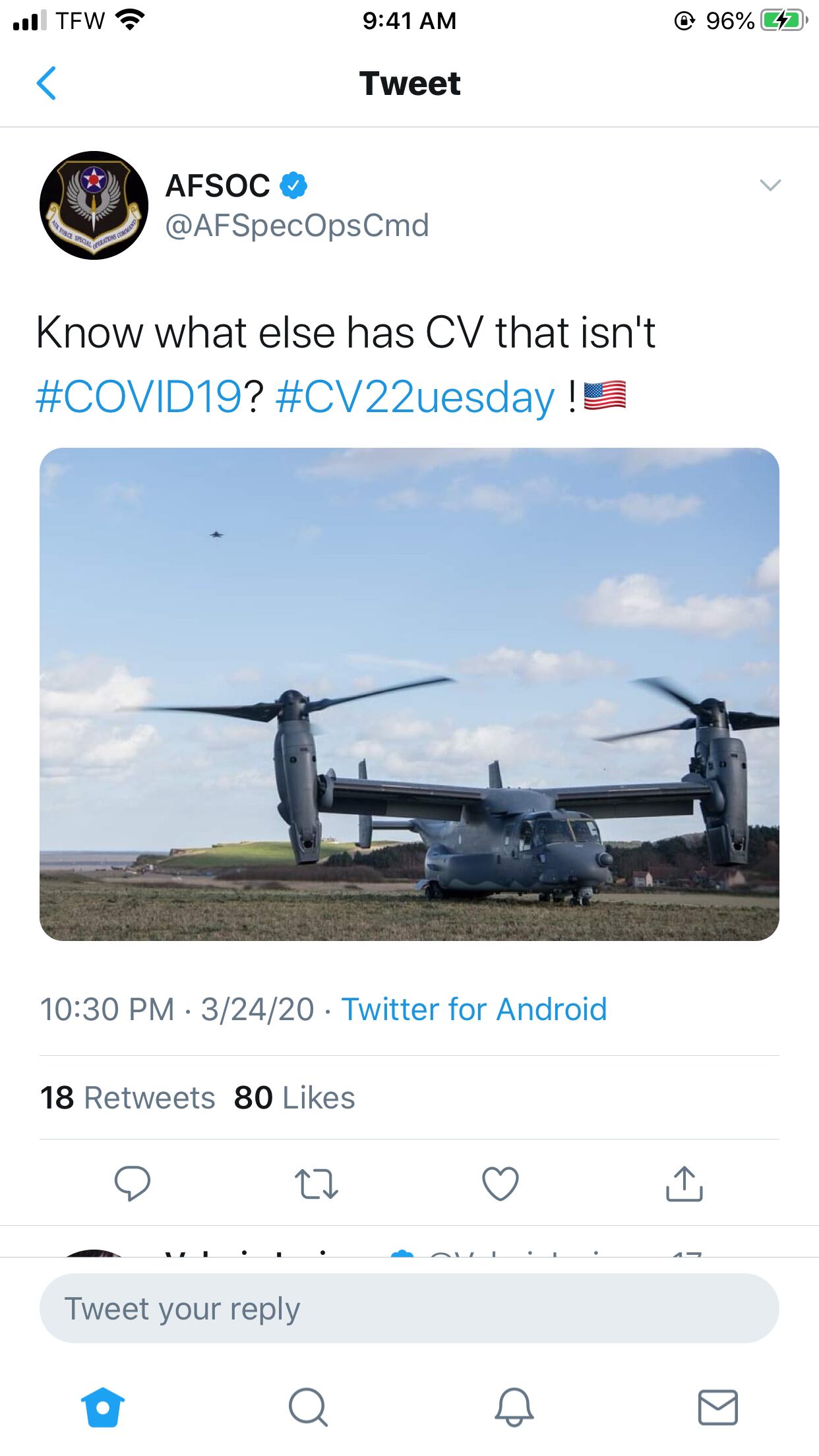This screenshot has height=1456, width=819.
Task: Open the Messages envelope tab
Action: click(717, 1407)
